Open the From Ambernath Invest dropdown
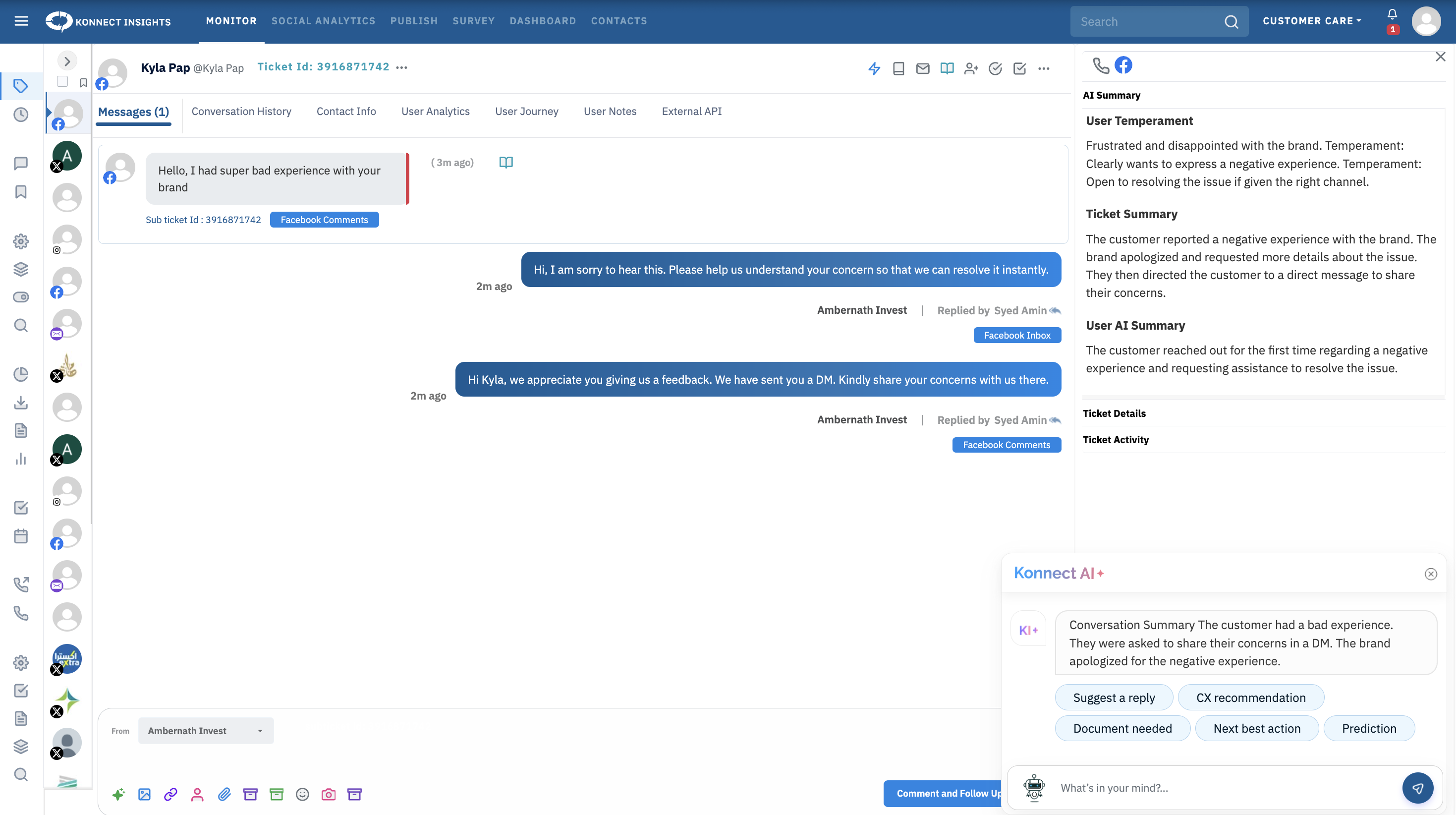 [206, 731]
